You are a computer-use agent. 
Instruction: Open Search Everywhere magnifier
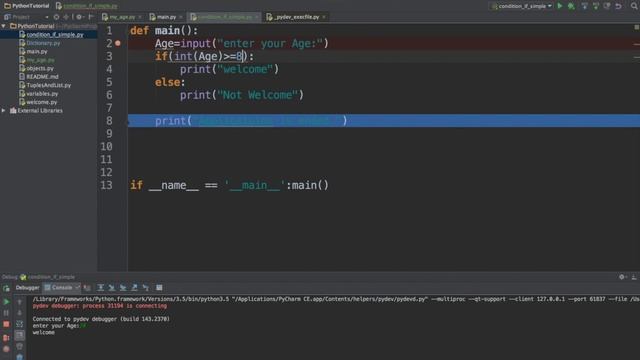pos(634,6)
